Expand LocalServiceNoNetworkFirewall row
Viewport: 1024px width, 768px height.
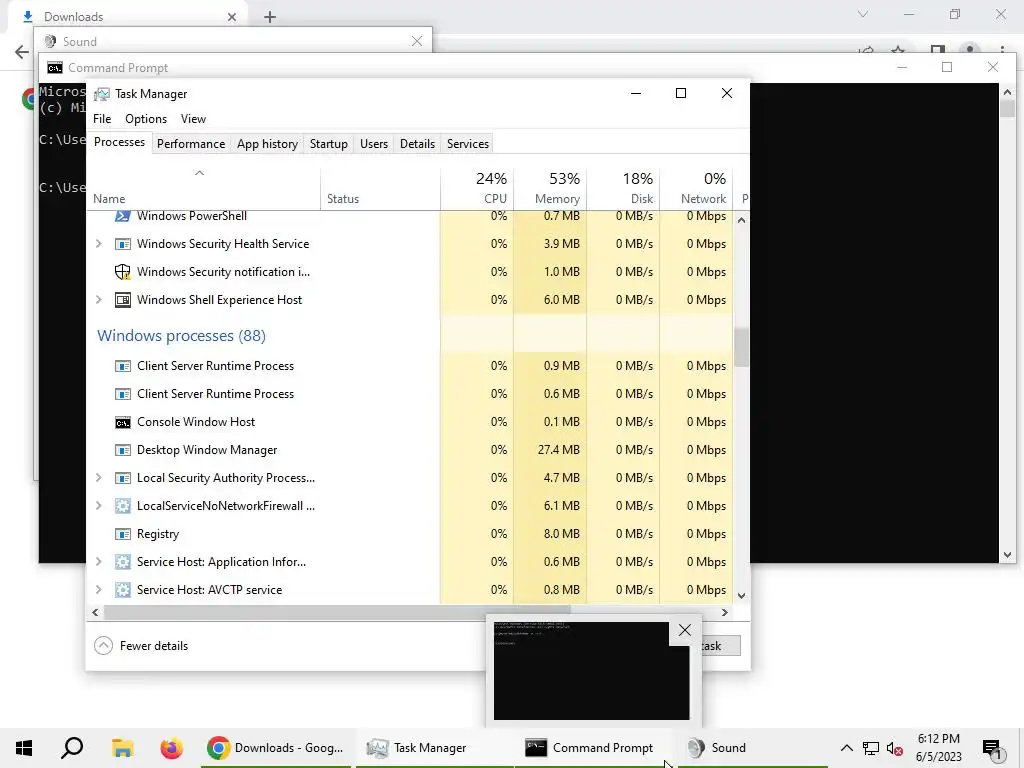pyautogui.click(x=99, y=506)
